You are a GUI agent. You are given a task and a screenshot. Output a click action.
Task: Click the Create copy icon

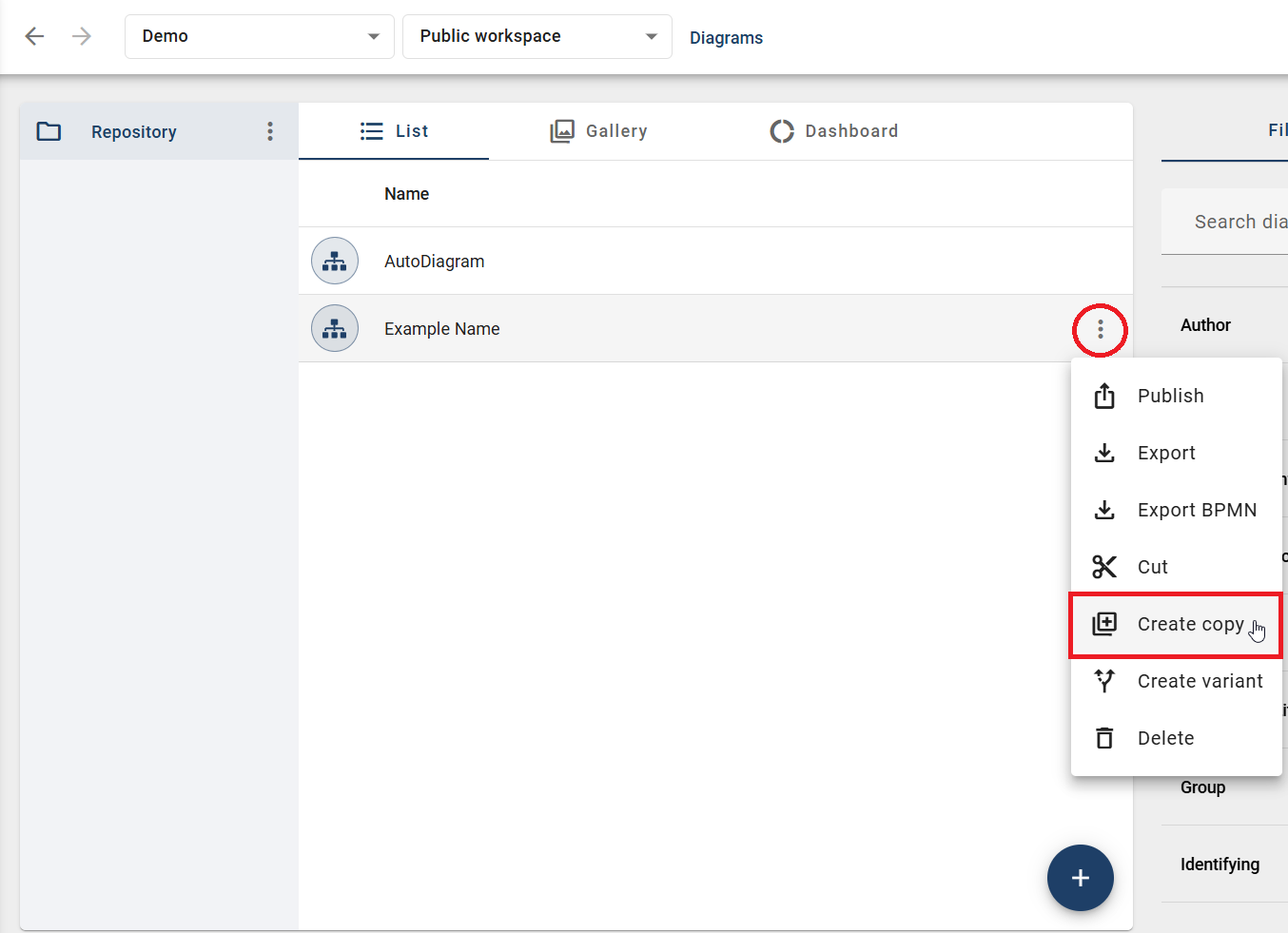point(1103,624)
